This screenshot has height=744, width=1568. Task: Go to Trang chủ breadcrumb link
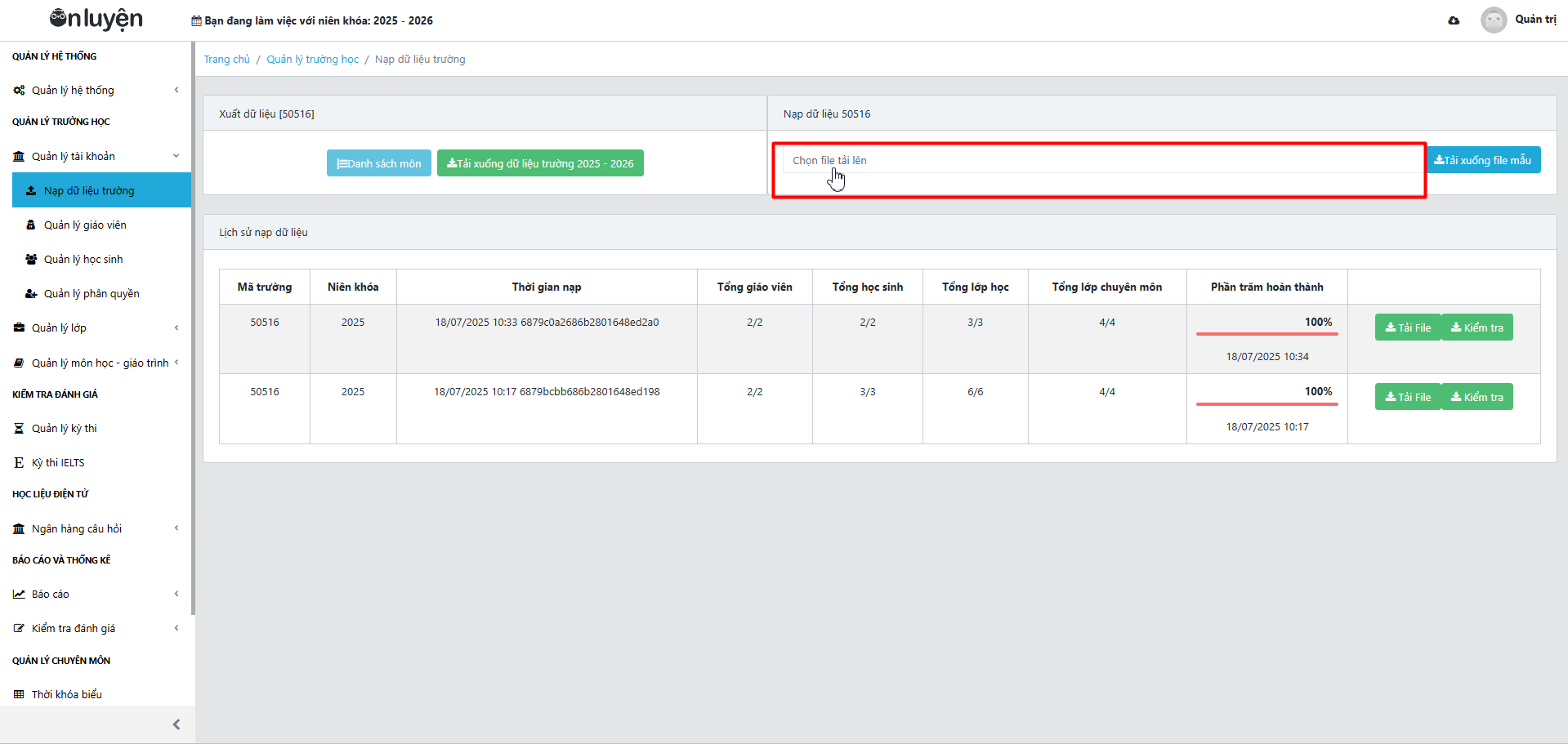point(226,60)
